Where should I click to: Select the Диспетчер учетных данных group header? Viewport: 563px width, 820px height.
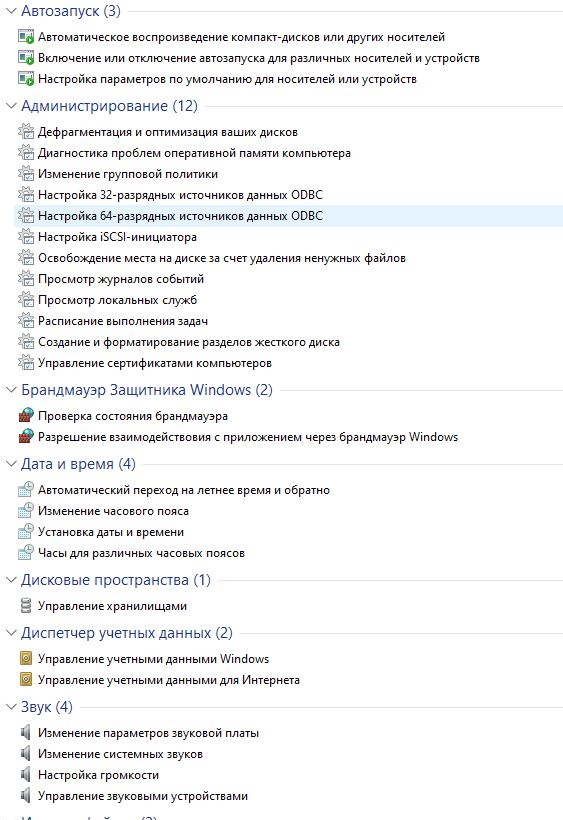[127, 633]
